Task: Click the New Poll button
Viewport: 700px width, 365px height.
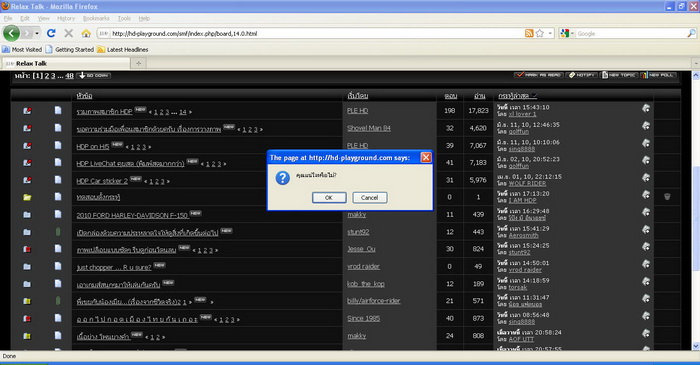Action: (658, 75)
